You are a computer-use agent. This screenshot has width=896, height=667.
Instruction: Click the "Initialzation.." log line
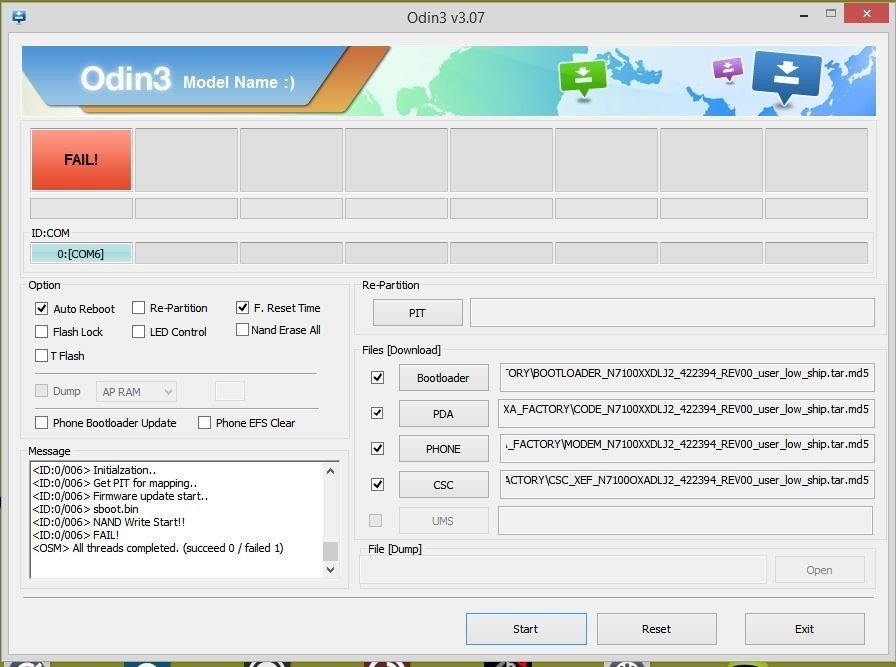tap(94, 470)
